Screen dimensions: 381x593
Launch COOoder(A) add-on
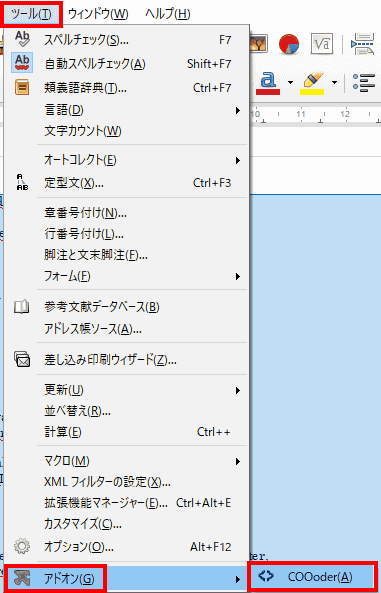point(314,576)
